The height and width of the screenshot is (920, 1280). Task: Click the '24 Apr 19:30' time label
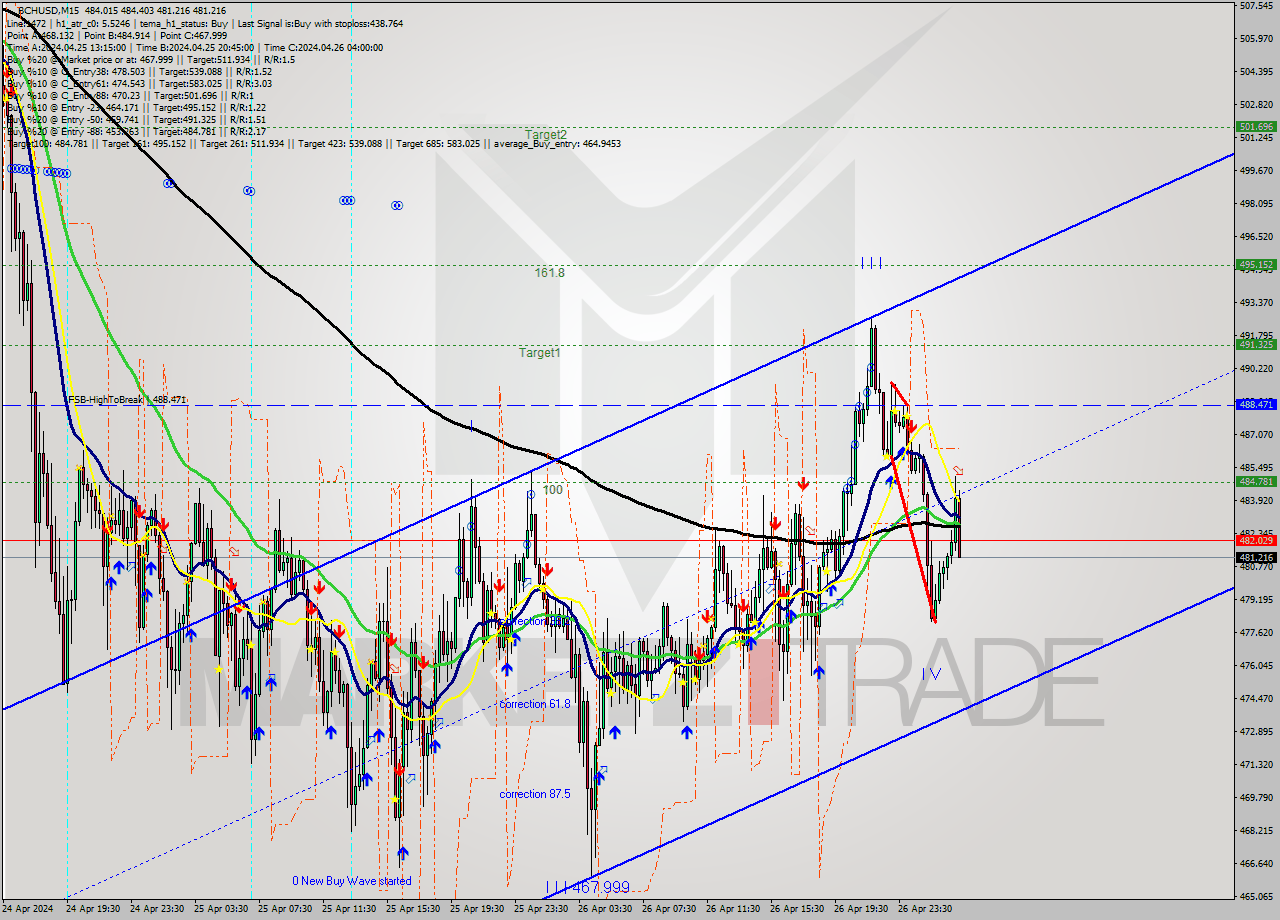coord(94,910)
